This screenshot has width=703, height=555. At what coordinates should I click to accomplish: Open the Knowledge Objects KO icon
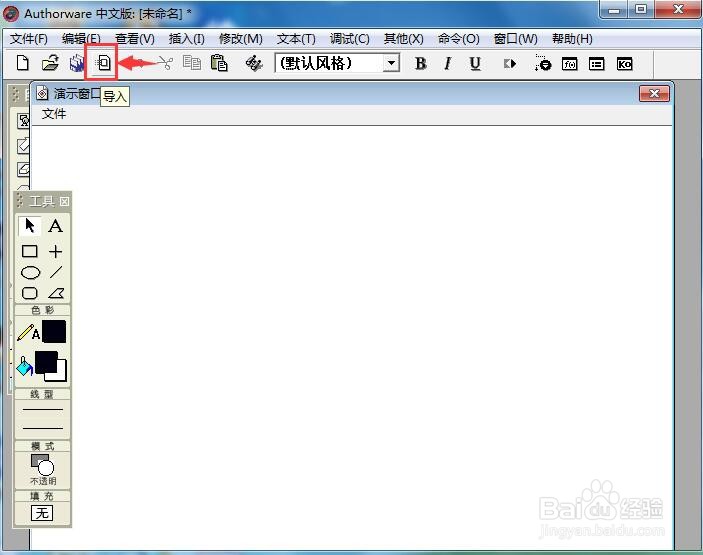pos(624,64)
